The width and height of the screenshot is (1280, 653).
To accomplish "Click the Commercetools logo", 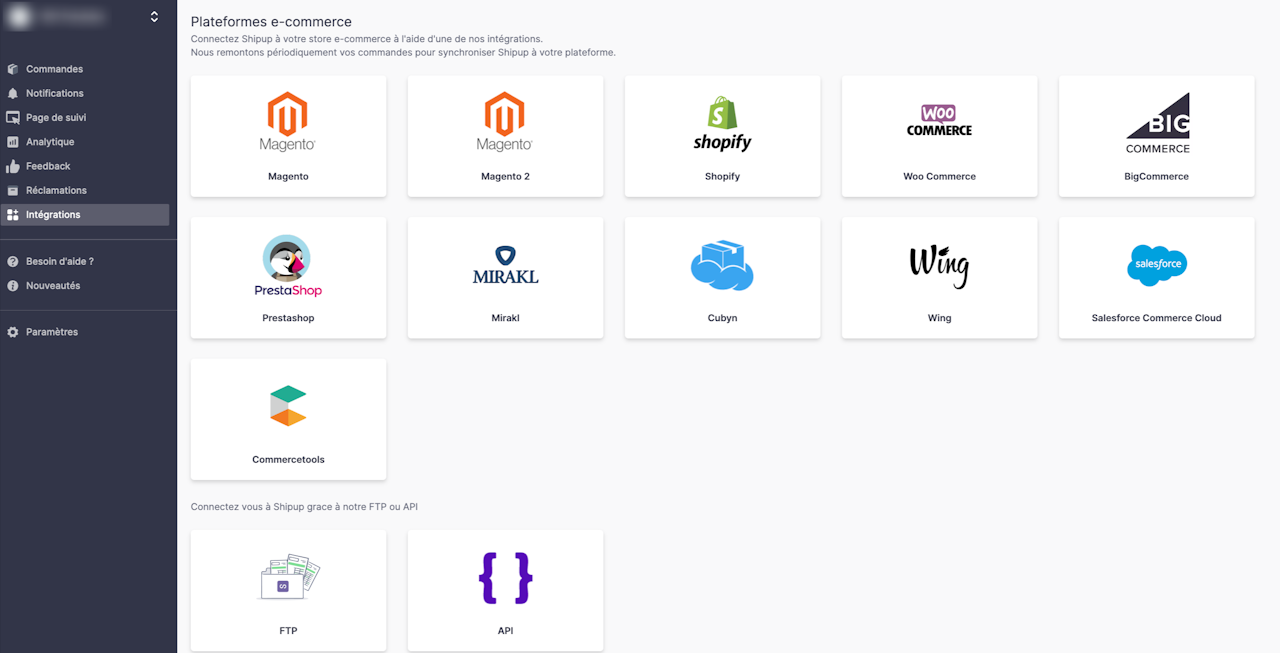I will coord(288,406).
